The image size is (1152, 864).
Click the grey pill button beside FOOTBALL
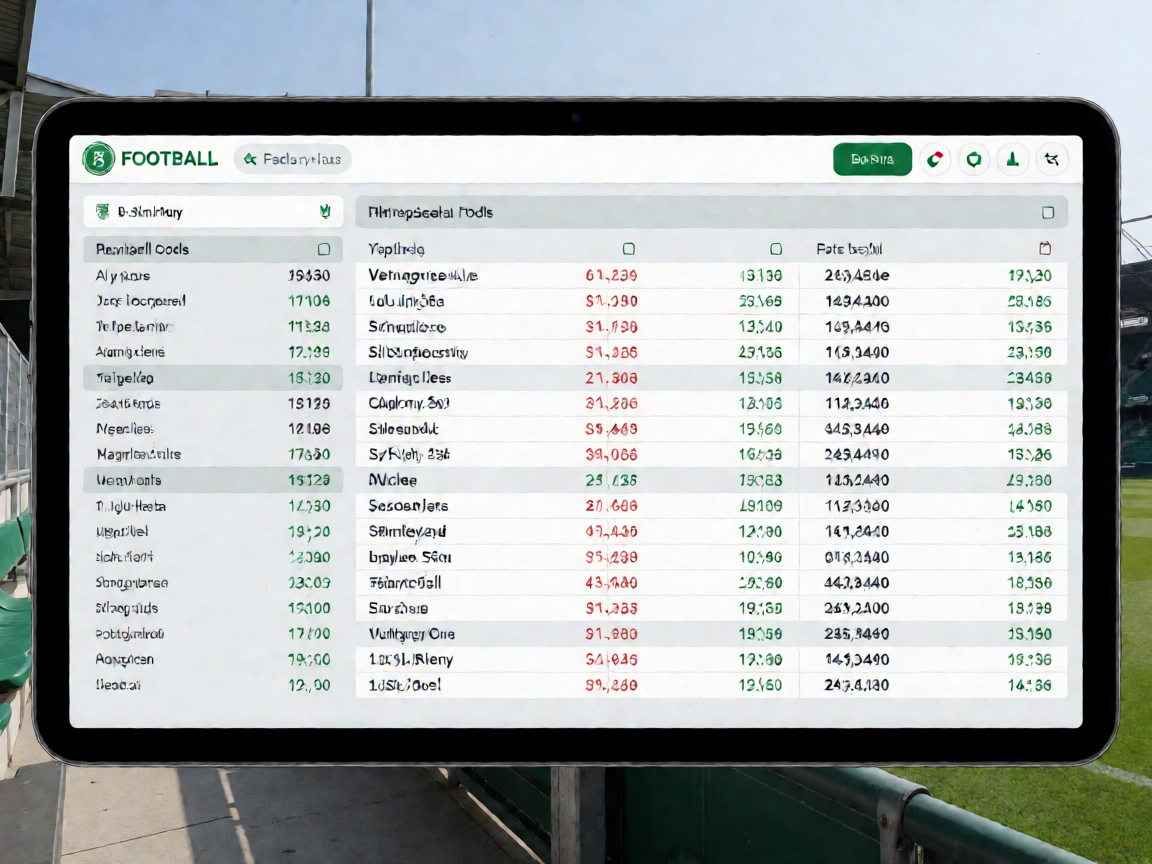pyautogui.click(x=292, y=159)
